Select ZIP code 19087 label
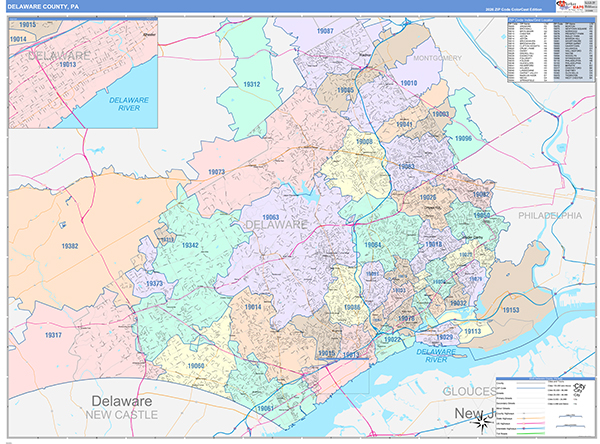 pyautogui.click(x=325, y=31)
